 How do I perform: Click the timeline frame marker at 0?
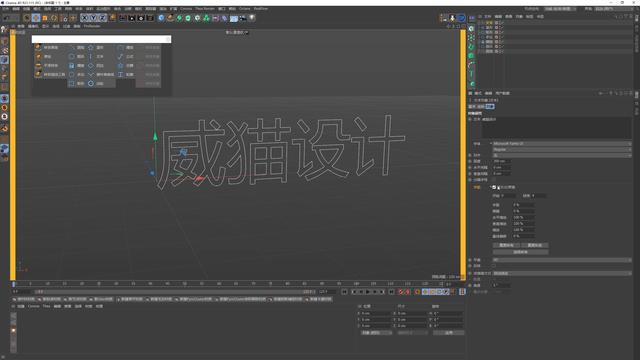[13, 284]
